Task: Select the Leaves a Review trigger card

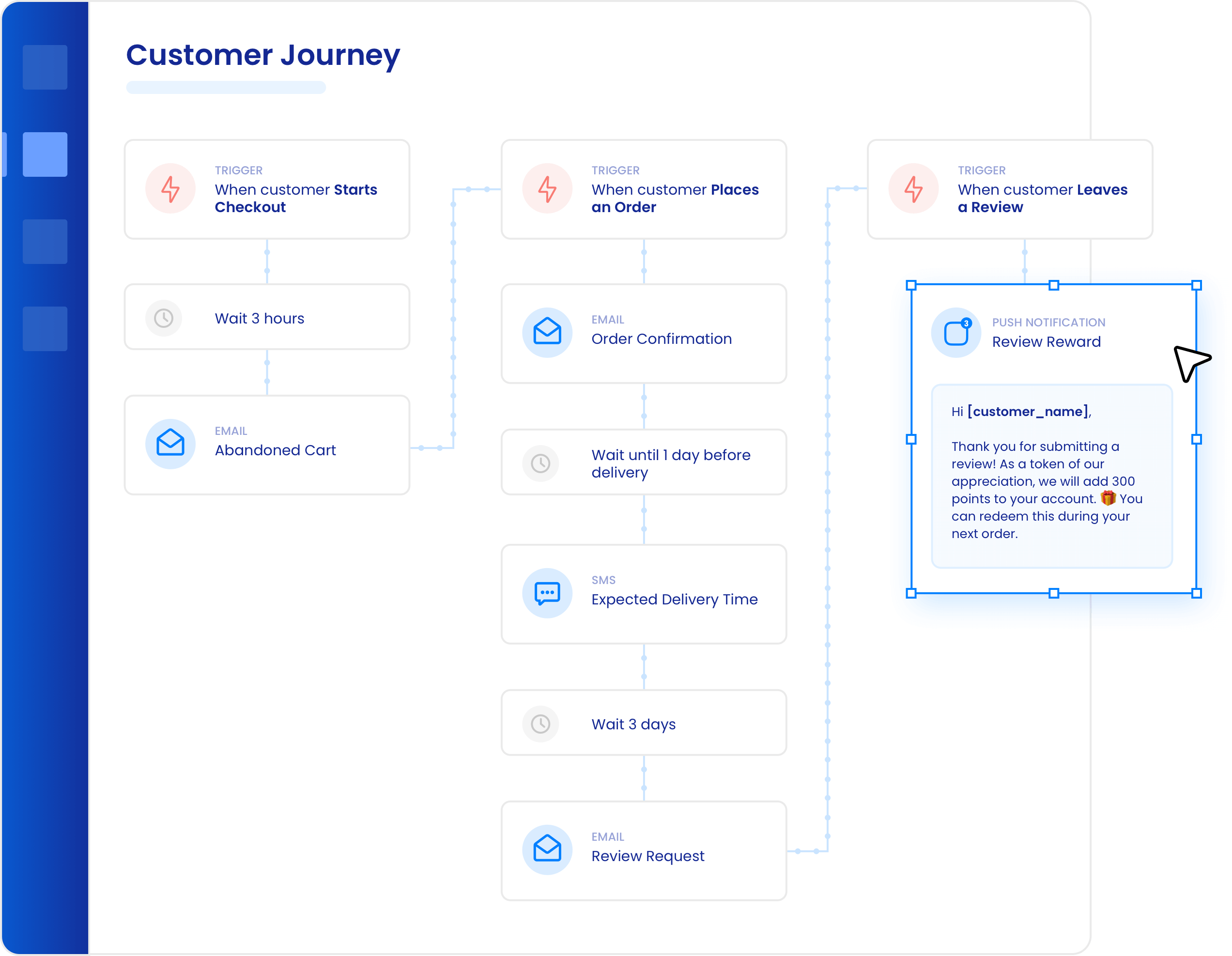Action: click(x=1010, y=189)
